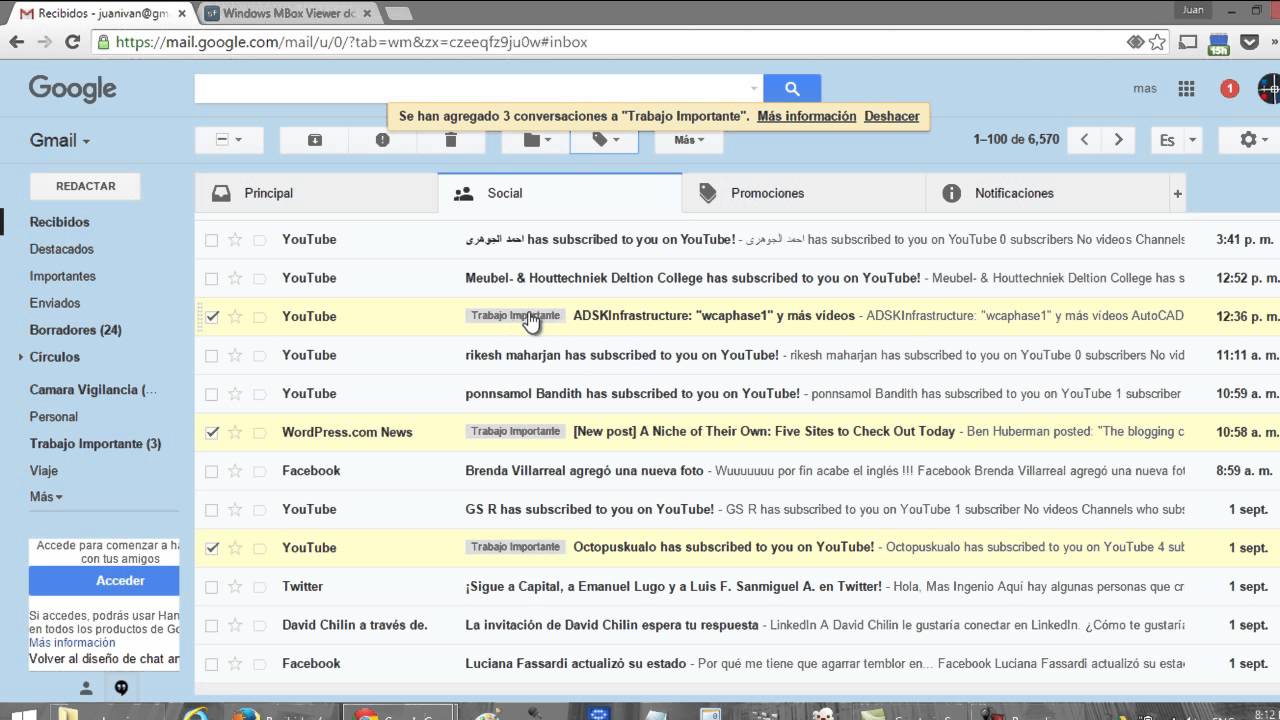Star the Brenda Villarreal Facebook email
The width and height of the screenshot is (1280, 720).
tap(235, 471)
